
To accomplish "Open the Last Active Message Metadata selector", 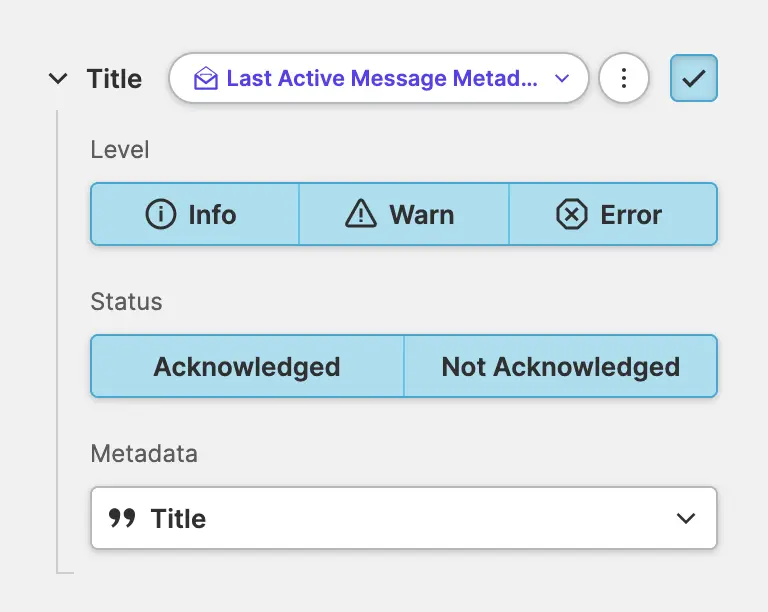I will (x=380, y=79).
